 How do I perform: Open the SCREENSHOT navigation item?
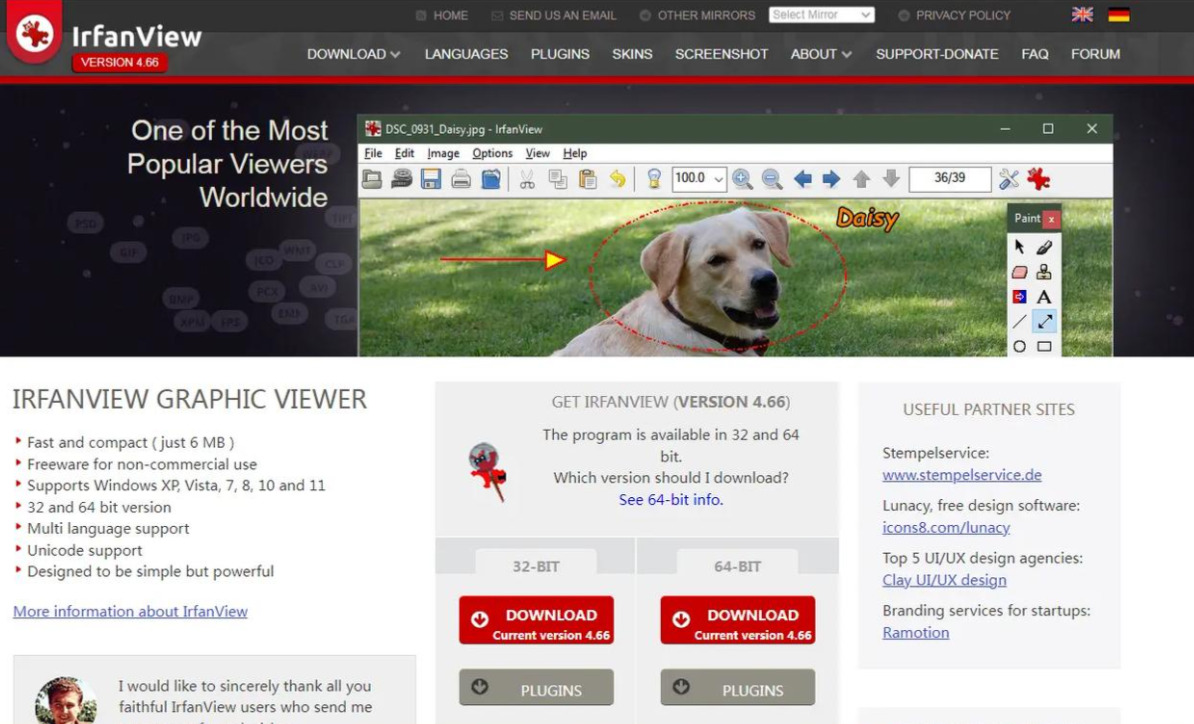pos(721,54)
